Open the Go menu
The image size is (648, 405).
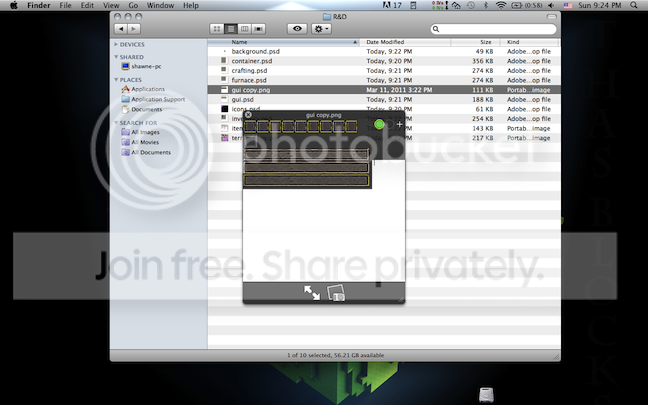(133, 6)
